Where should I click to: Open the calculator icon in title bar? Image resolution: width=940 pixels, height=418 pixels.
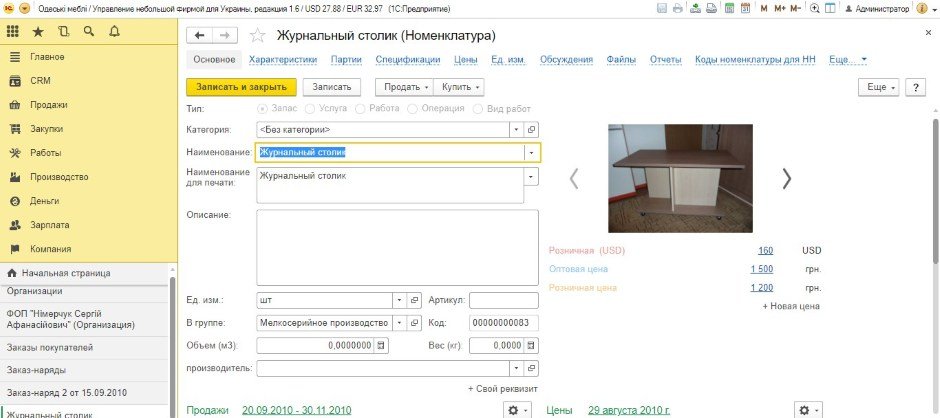730,8
